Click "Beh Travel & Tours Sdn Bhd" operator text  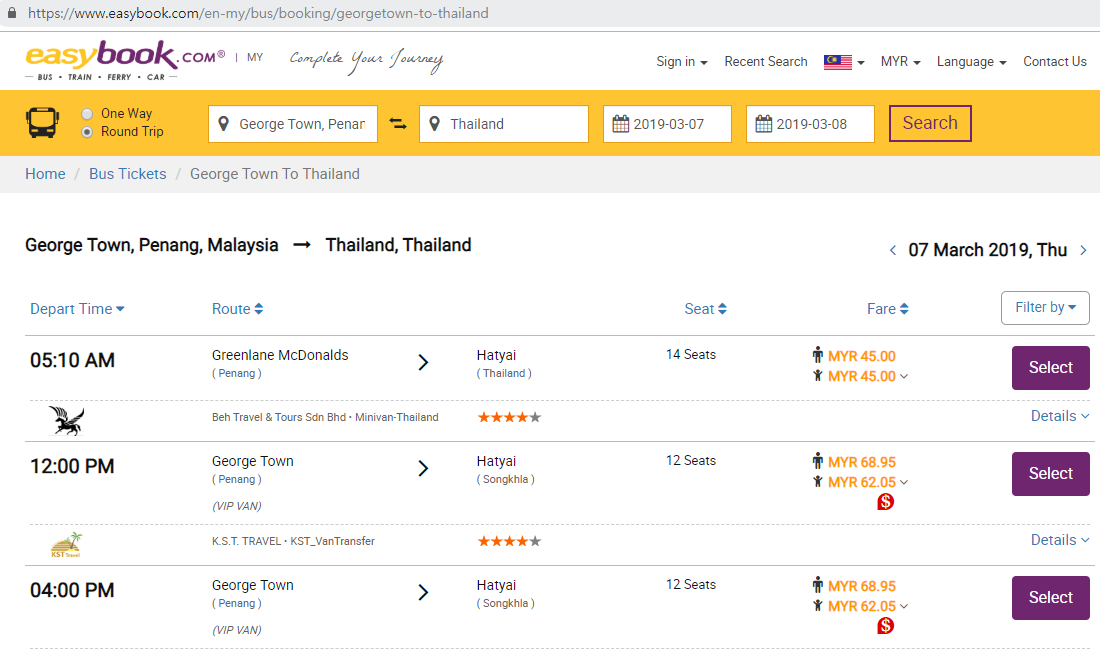[x=279, y=417]
